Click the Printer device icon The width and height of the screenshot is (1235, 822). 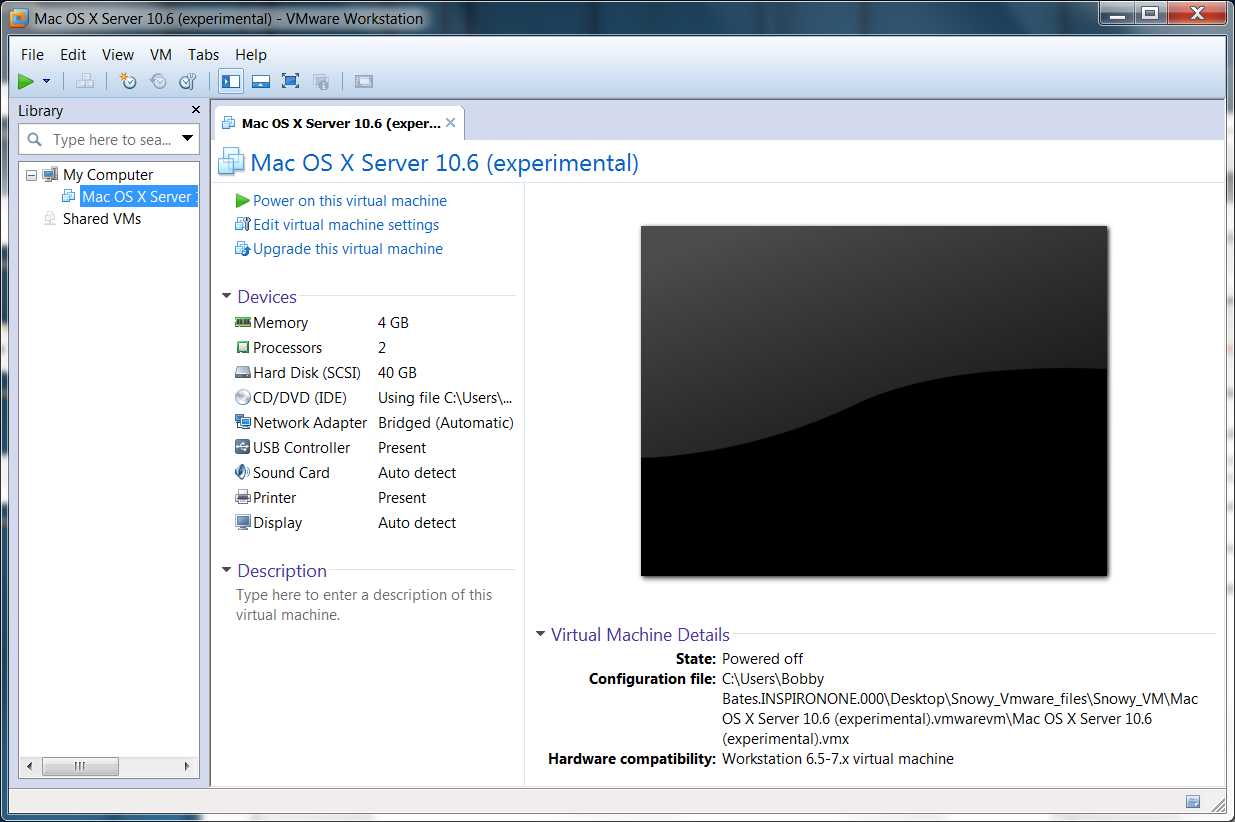[243, 497]
